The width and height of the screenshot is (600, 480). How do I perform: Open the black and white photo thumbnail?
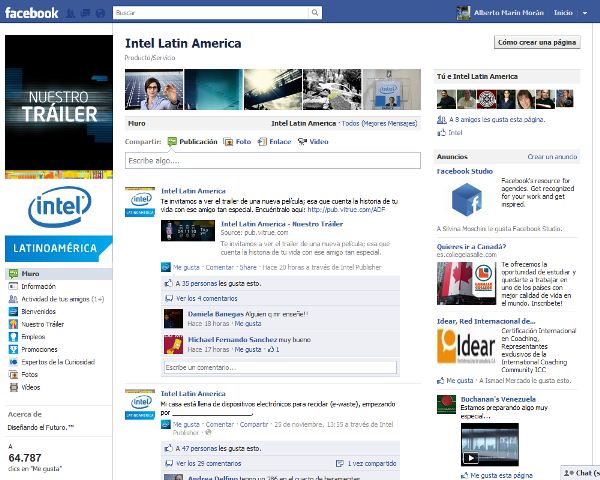pos(332,89)
